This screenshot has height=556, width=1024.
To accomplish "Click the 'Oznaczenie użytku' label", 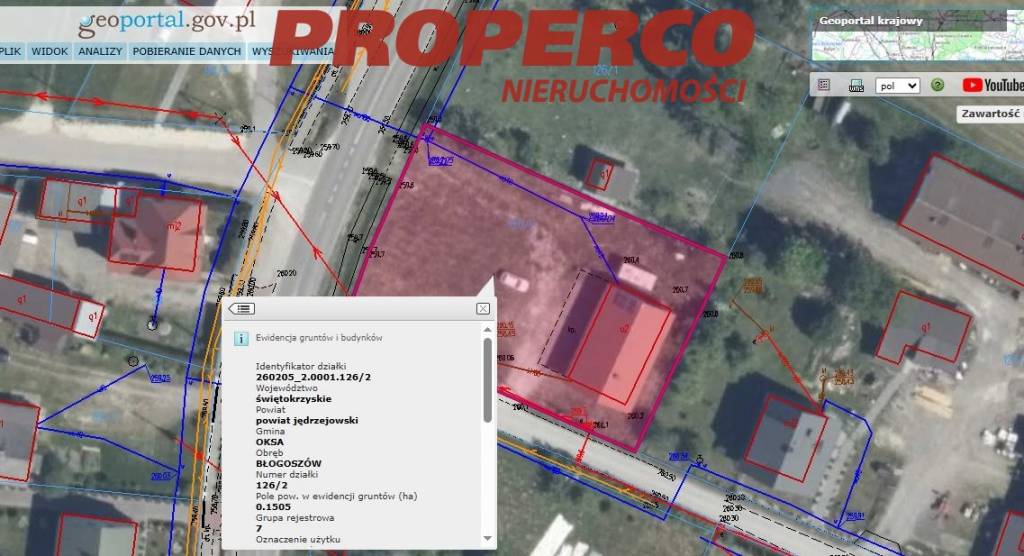I will [298, 539].
